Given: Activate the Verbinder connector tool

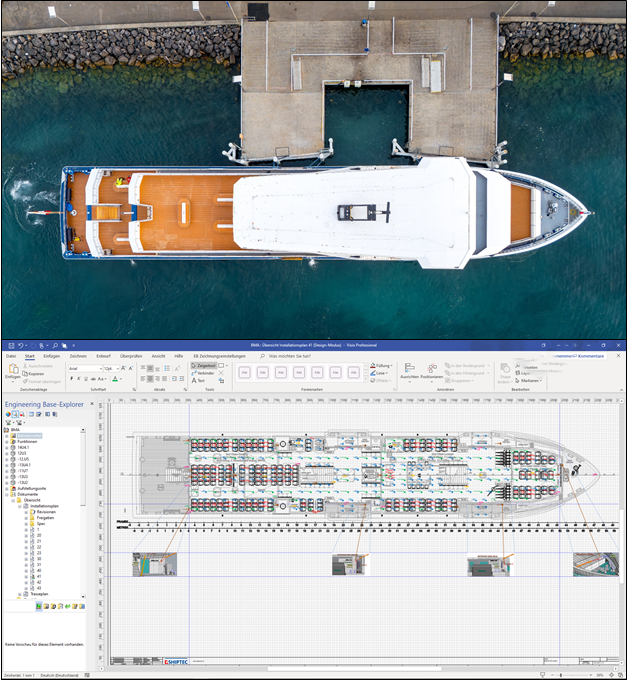Looking at the screenshot, I should (x=203, y=373).
